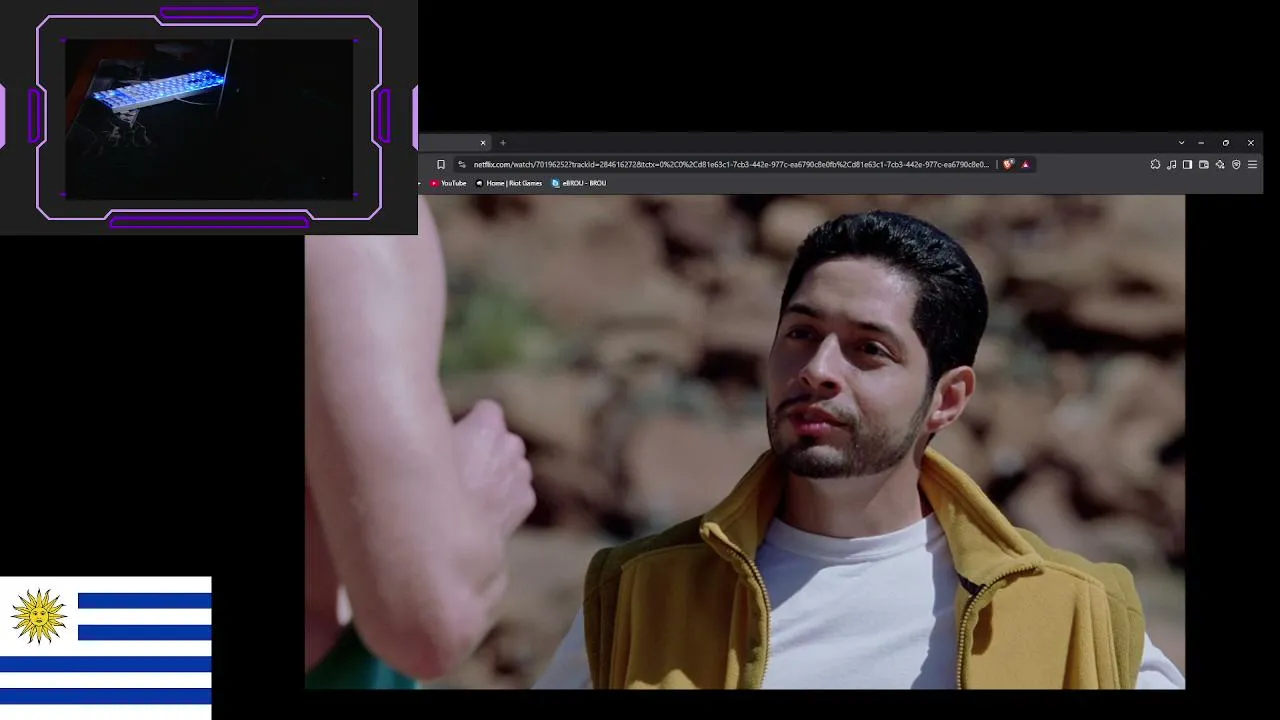This screenshot has height=720, width=1280.
Task: Expand the tab search dropdown arrow
Action: tap(1181, 143)
